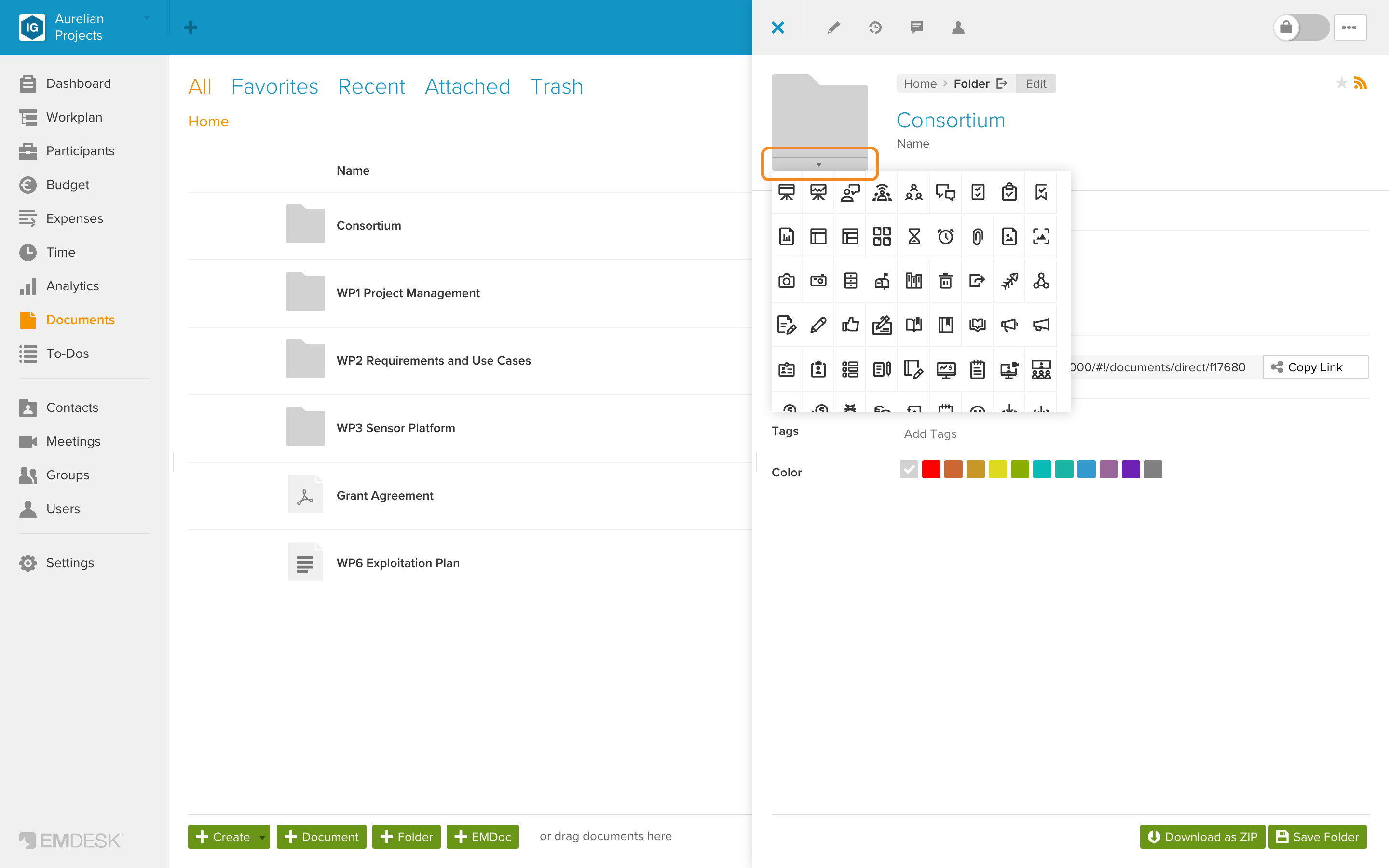Open Budget in the left sidebar

pyautogui.click(x=67, y=184)
